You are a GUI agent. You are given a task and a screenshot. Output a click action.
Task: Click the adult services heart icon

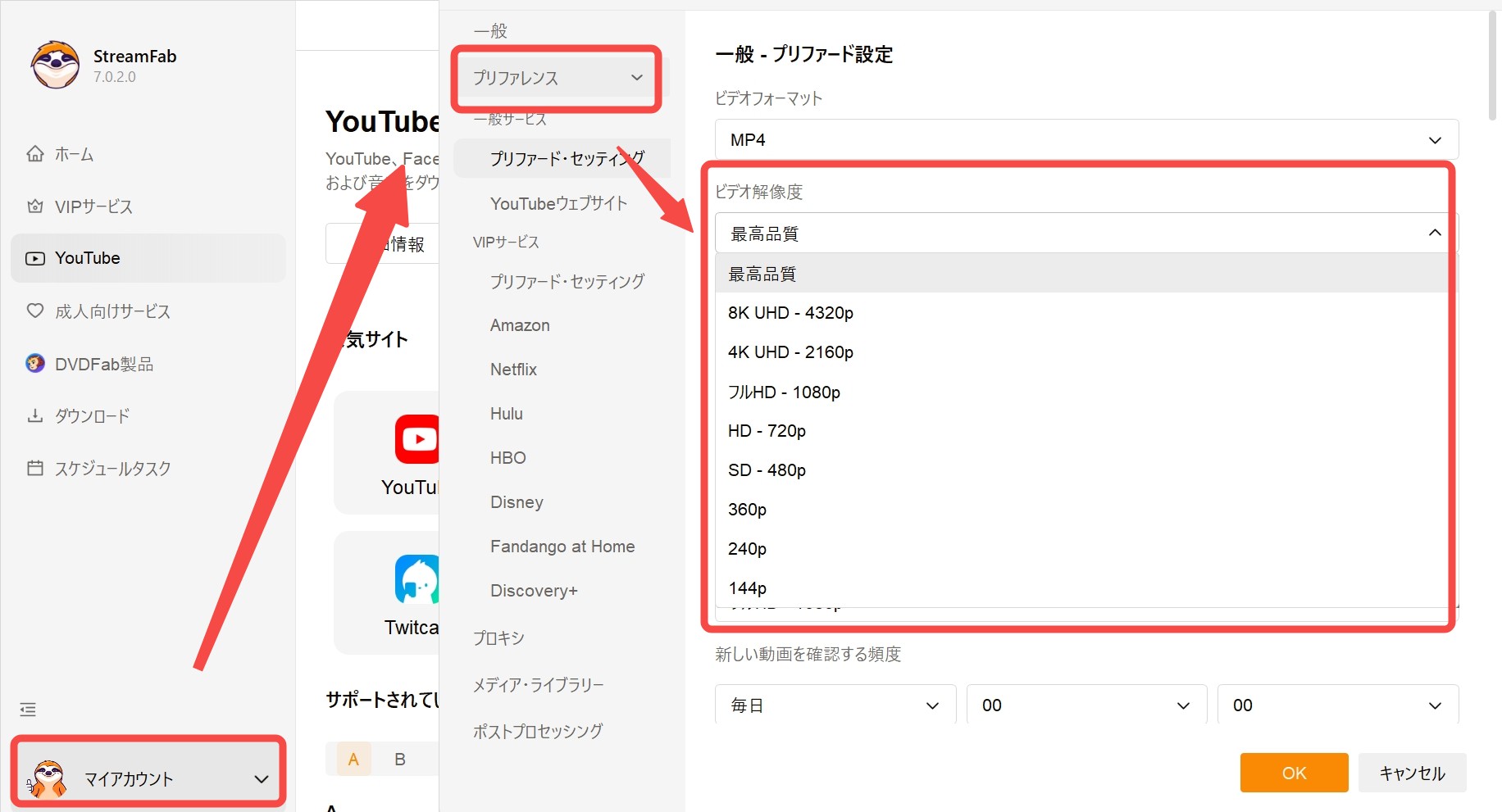point(35,311)
